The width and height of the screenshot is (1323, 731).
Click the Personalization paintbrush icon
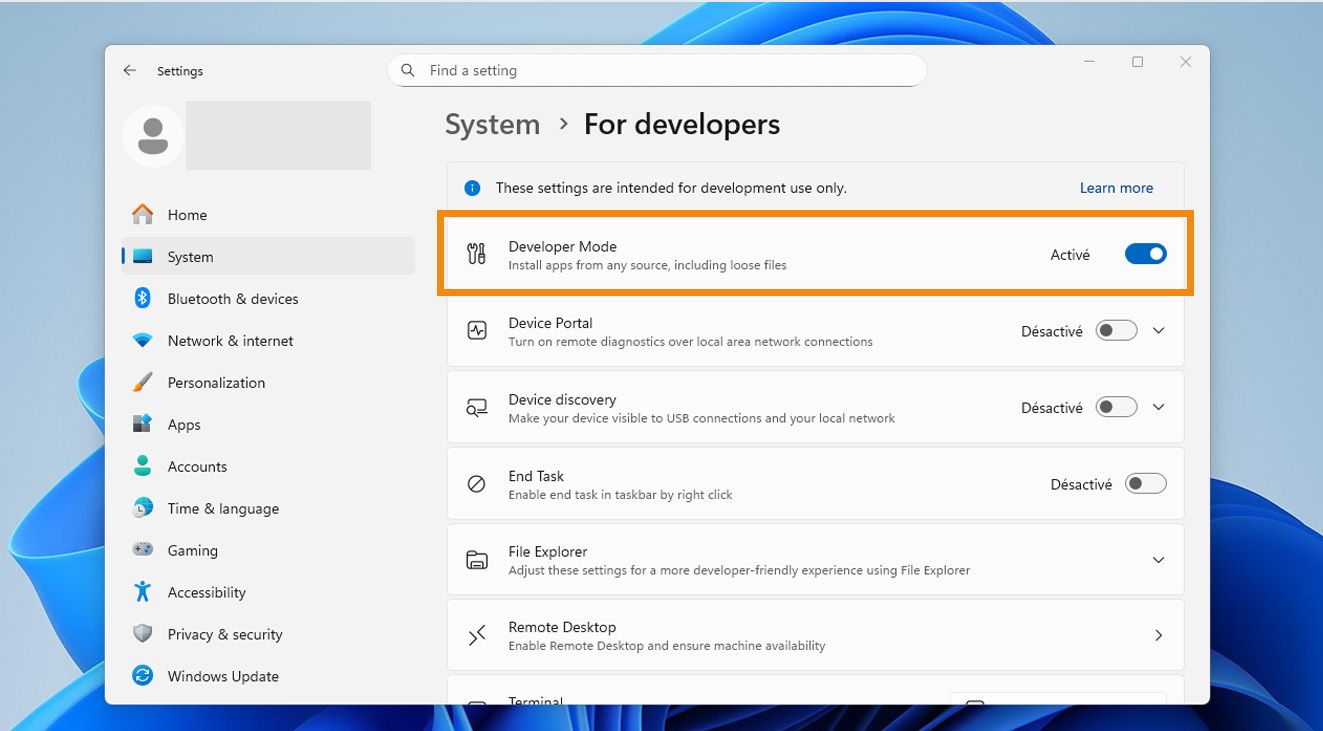tap(143, 382)
